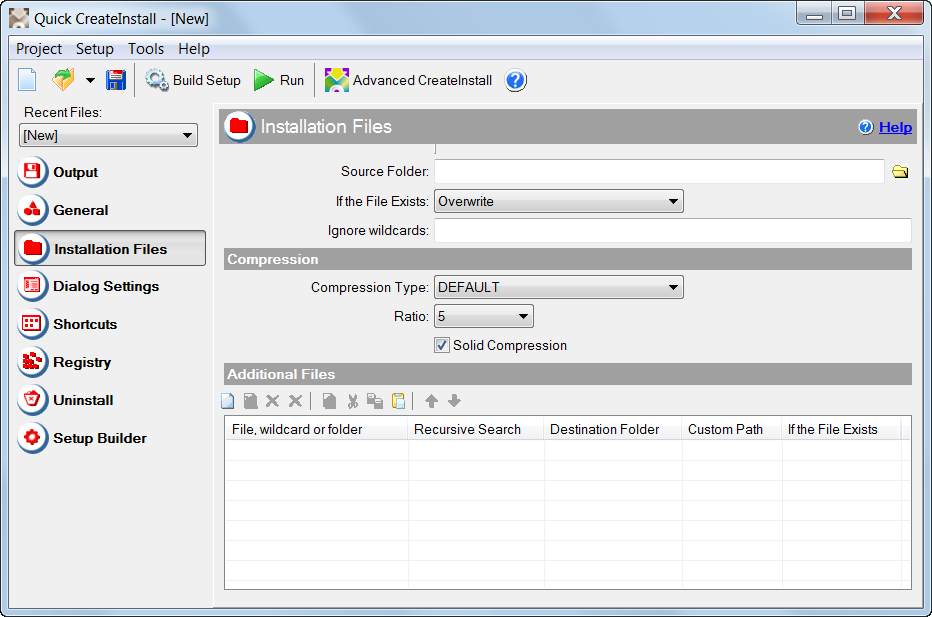Screen dimensions: 932x617
Task: Click the scissors cut icon
Action: (352, 401)
